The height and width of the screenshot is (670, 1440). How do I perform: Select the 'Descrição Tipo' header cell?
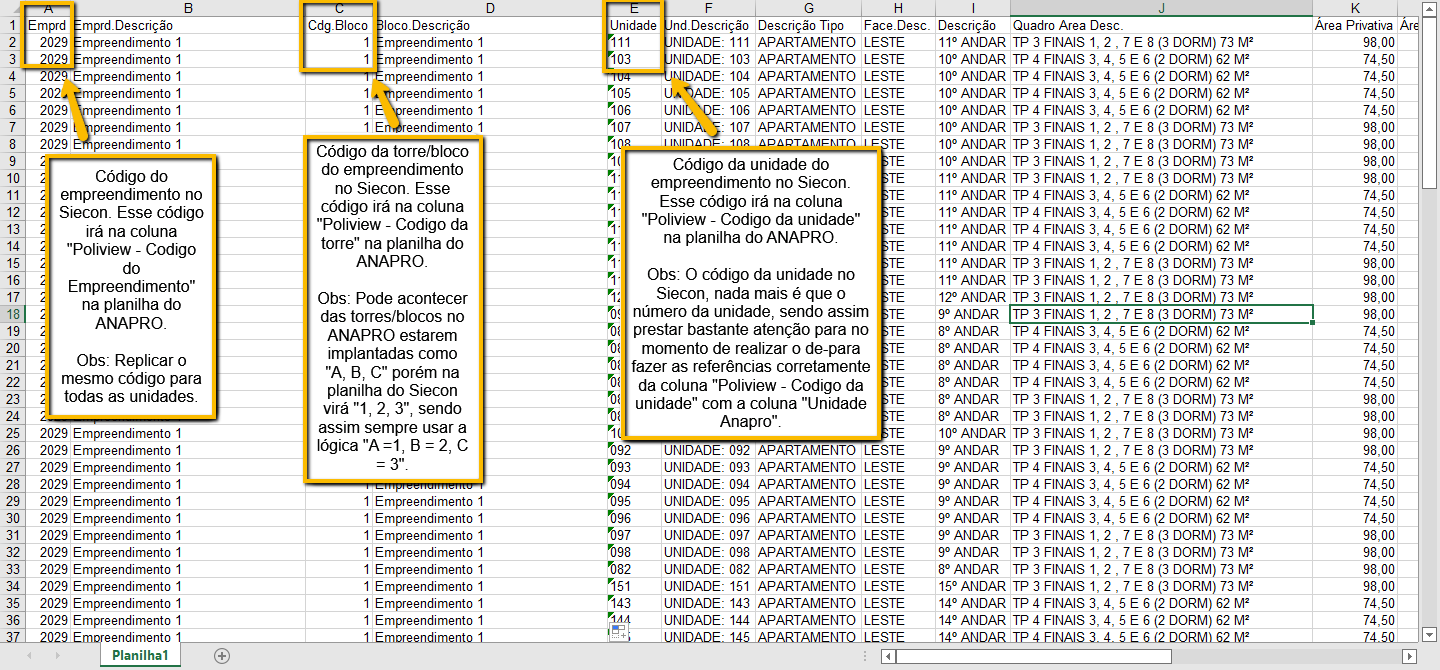[x=807, y=25]
